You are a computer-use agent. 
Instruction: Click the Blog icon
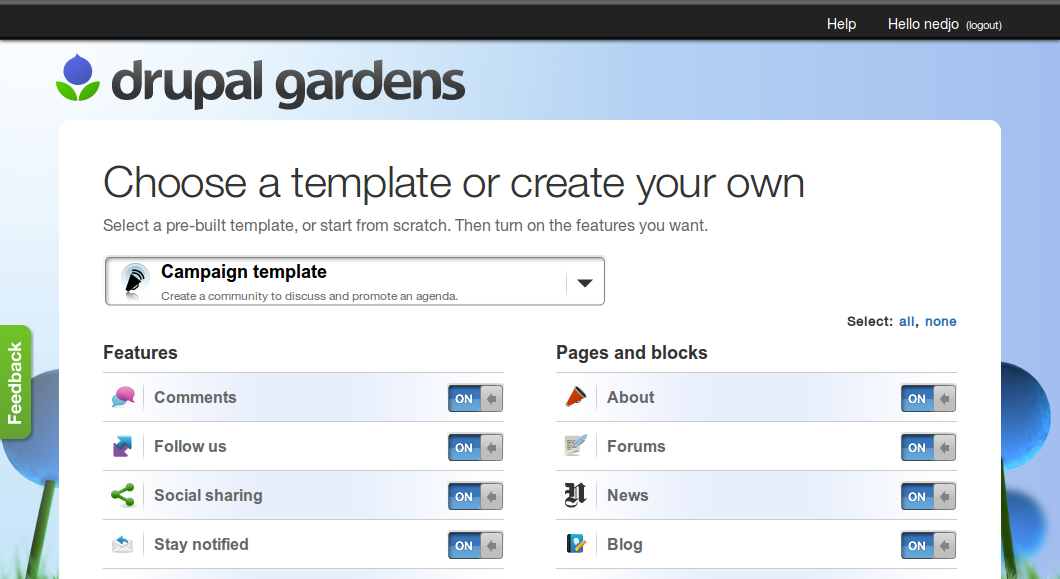(575, 544)
